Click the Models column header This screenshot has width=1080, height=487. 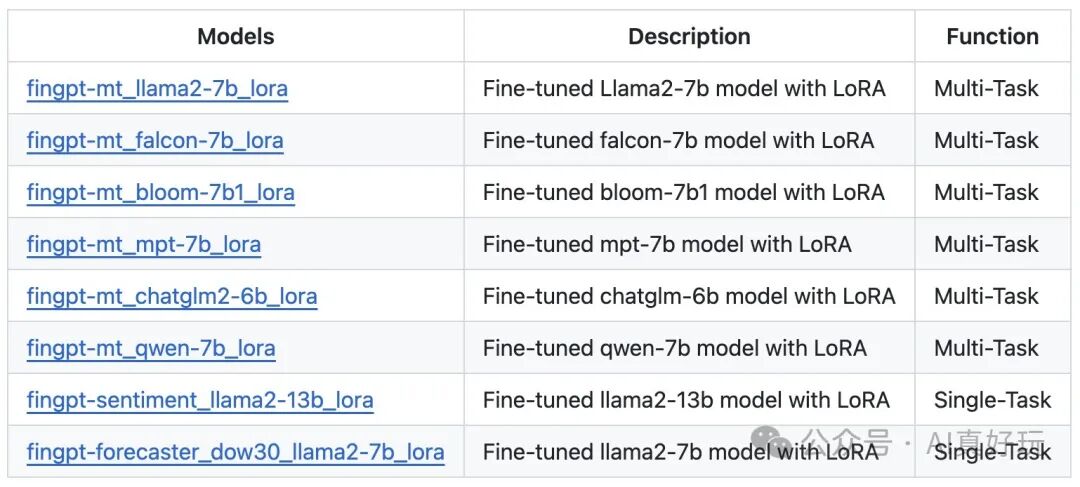click(235, 37)
